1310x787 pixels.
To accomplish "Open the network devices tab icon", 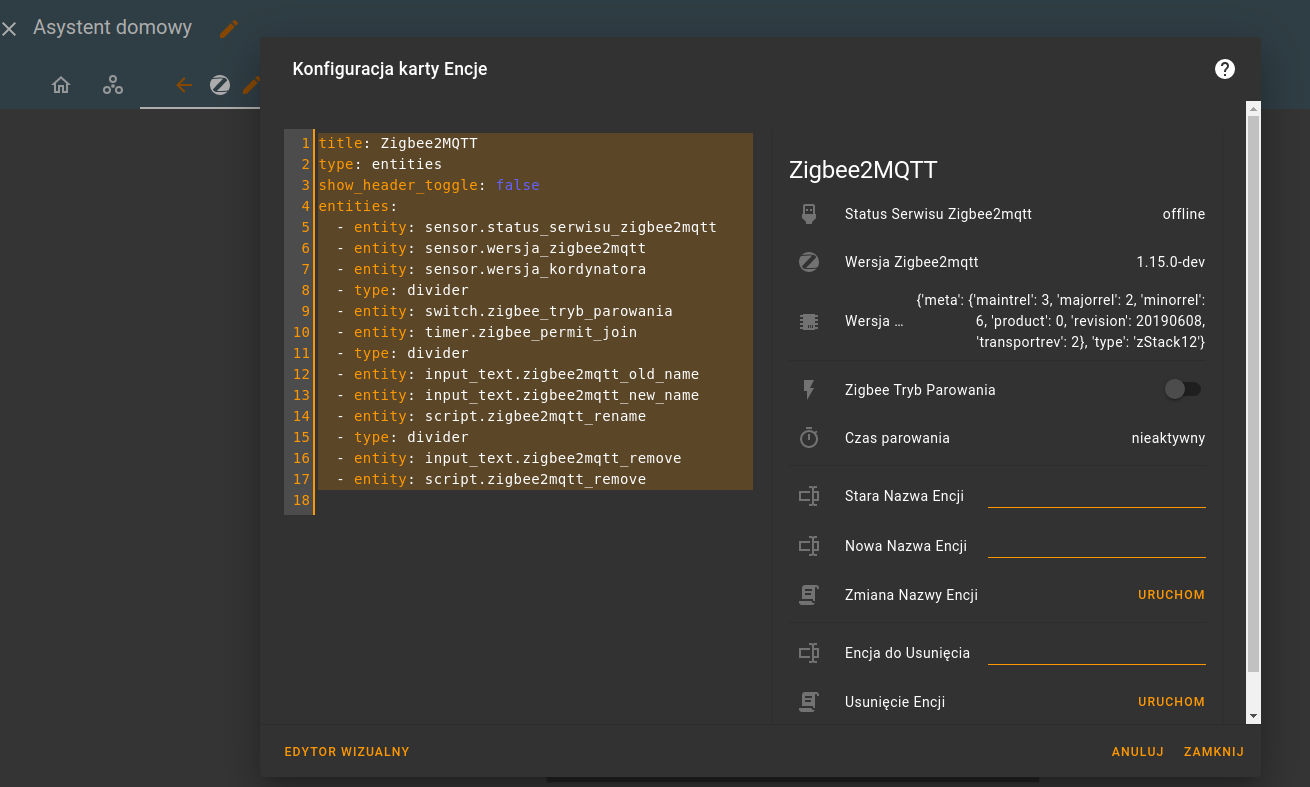I will (x=113, y=85).
